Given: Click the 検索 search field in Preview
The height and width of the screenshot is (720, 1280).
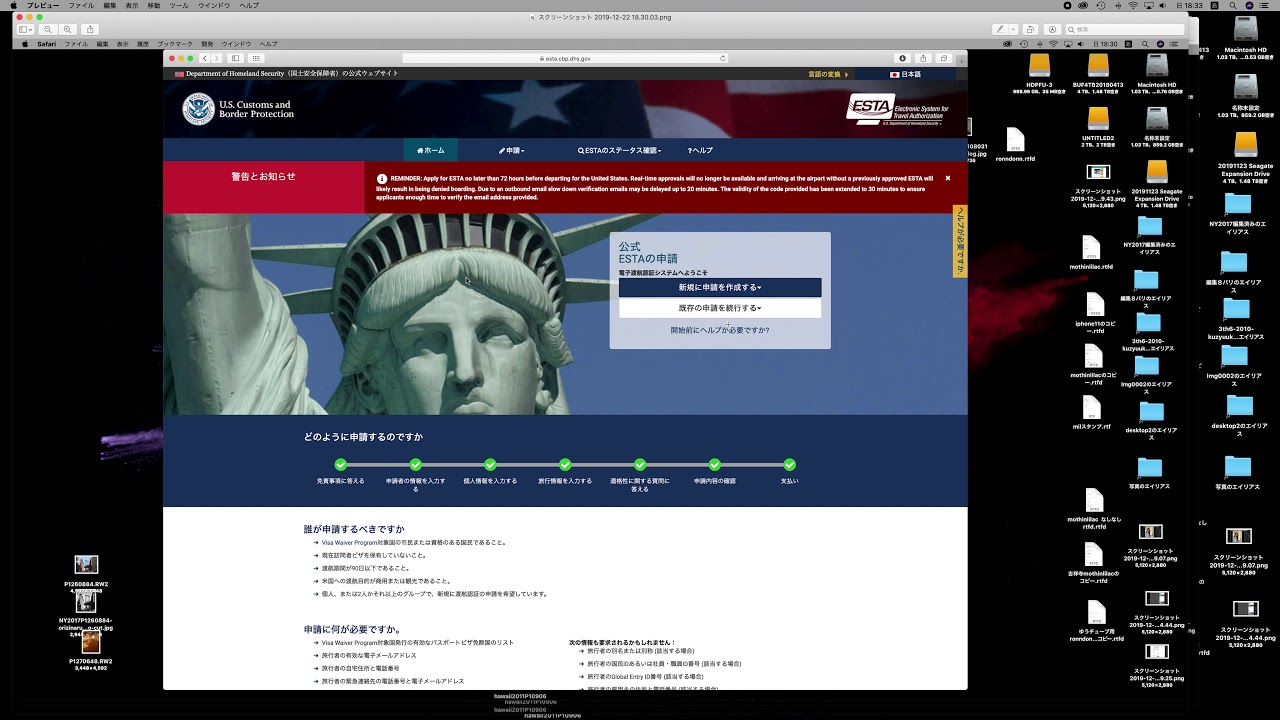Looking at the screenshot, I should pos(1123,30).
